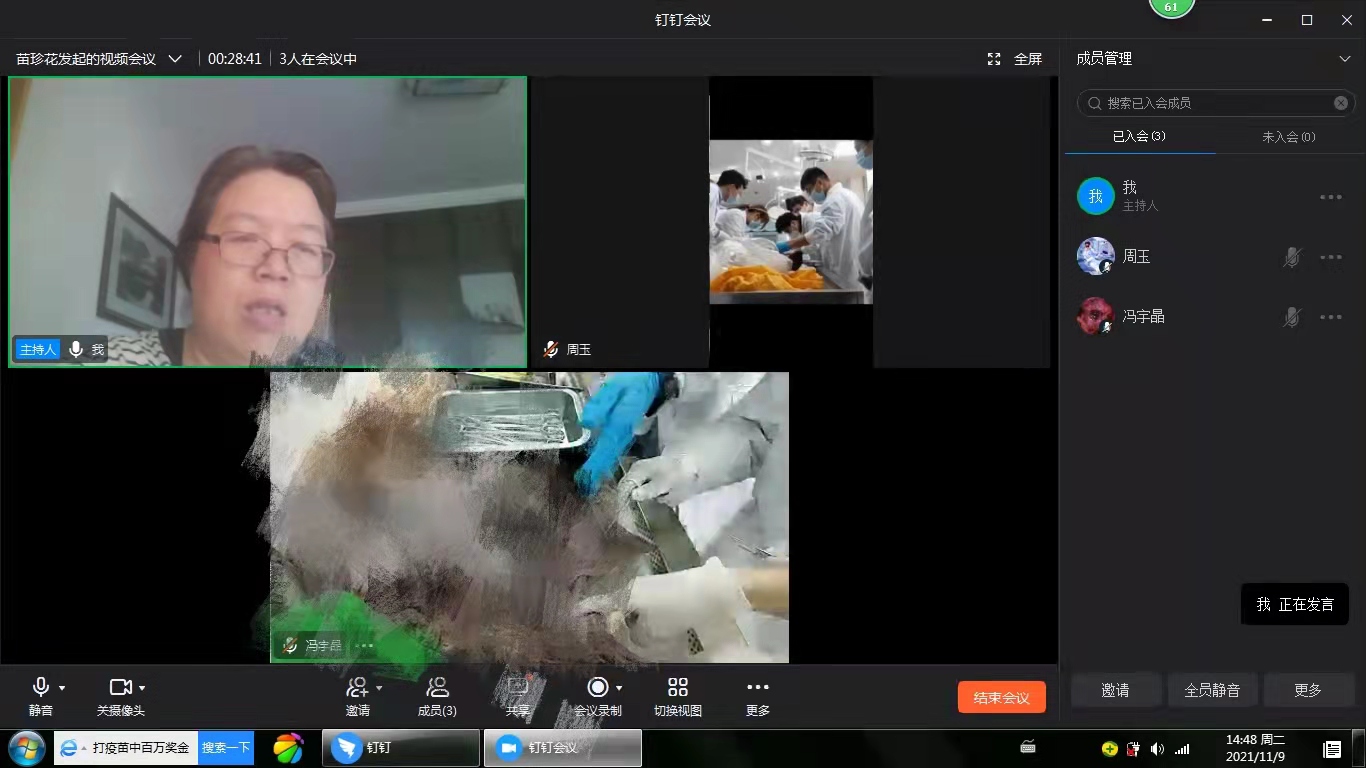
Task: Click the 切换视图 switch view icon
Action: point(677,688)
